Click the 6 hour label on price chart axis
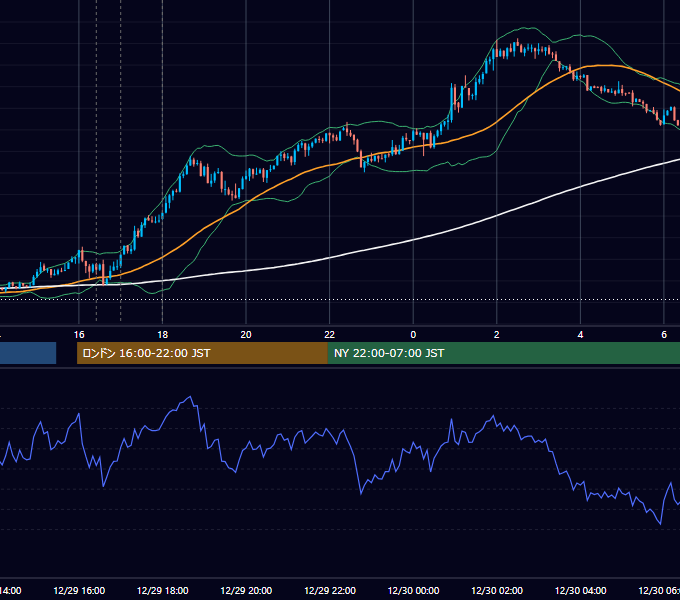 point(664,335)
